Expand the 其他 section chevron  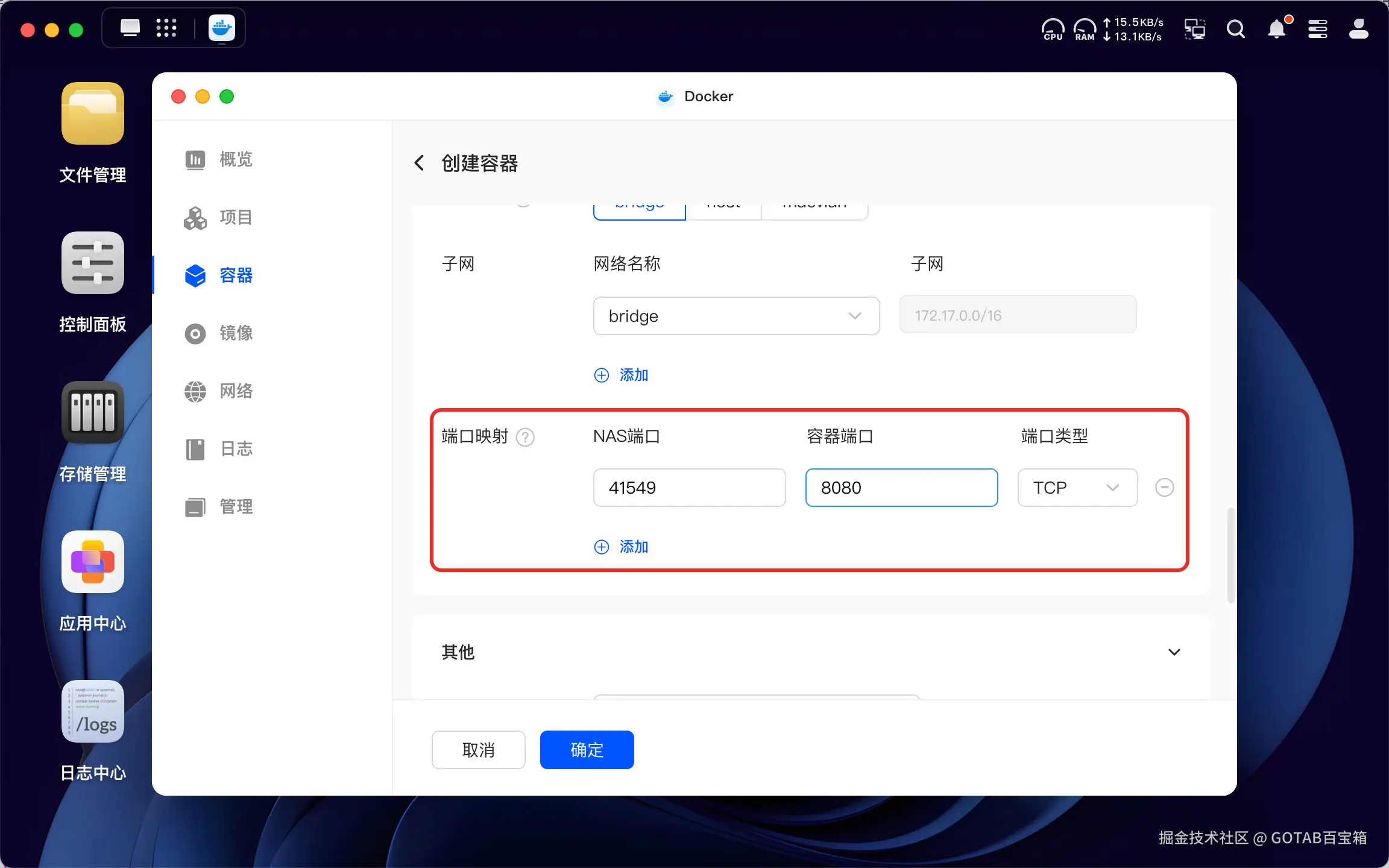coord(1174,652)
